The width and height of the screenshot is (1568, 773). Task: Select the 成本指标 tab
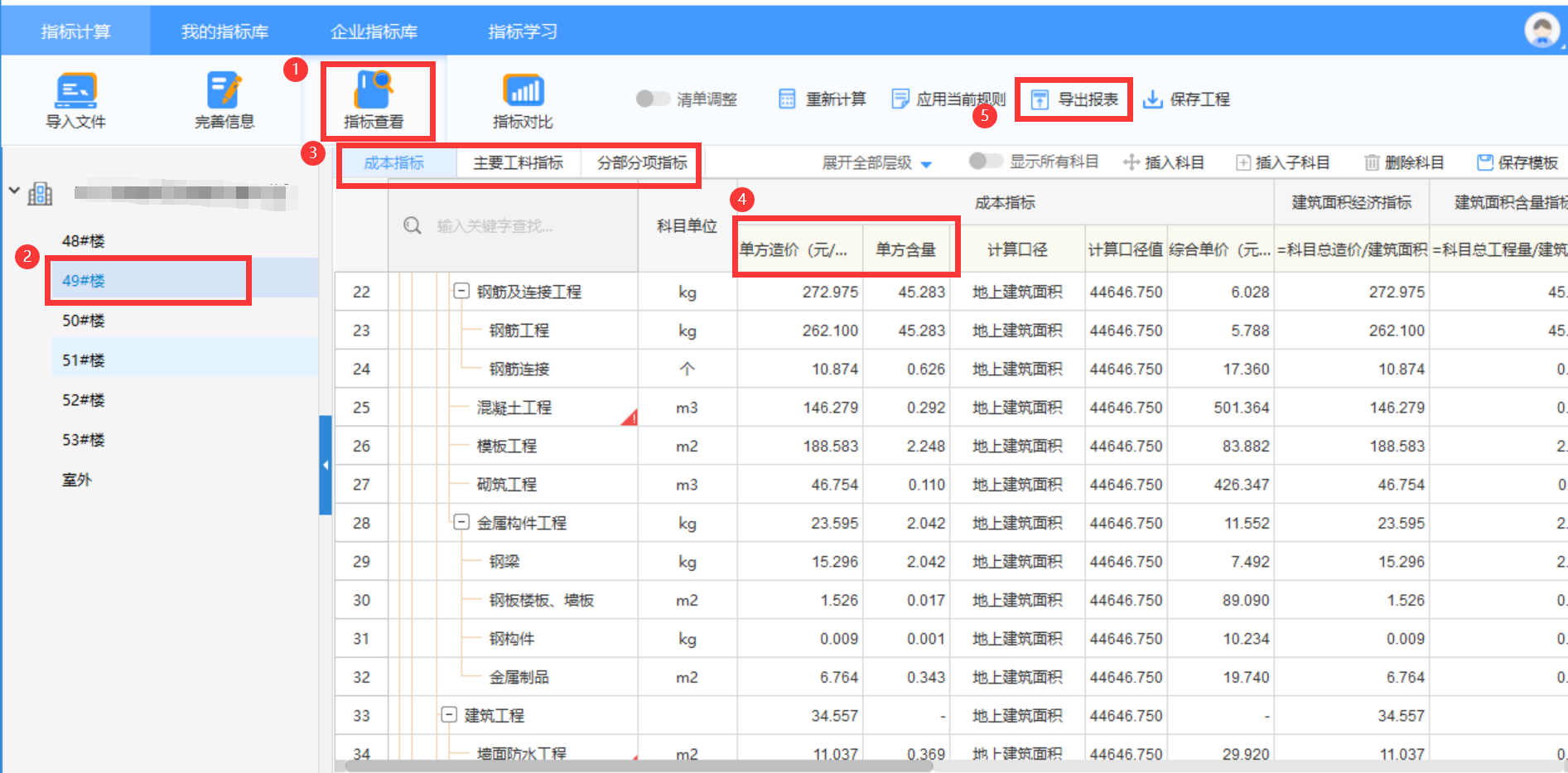click(x=394, y=163)
